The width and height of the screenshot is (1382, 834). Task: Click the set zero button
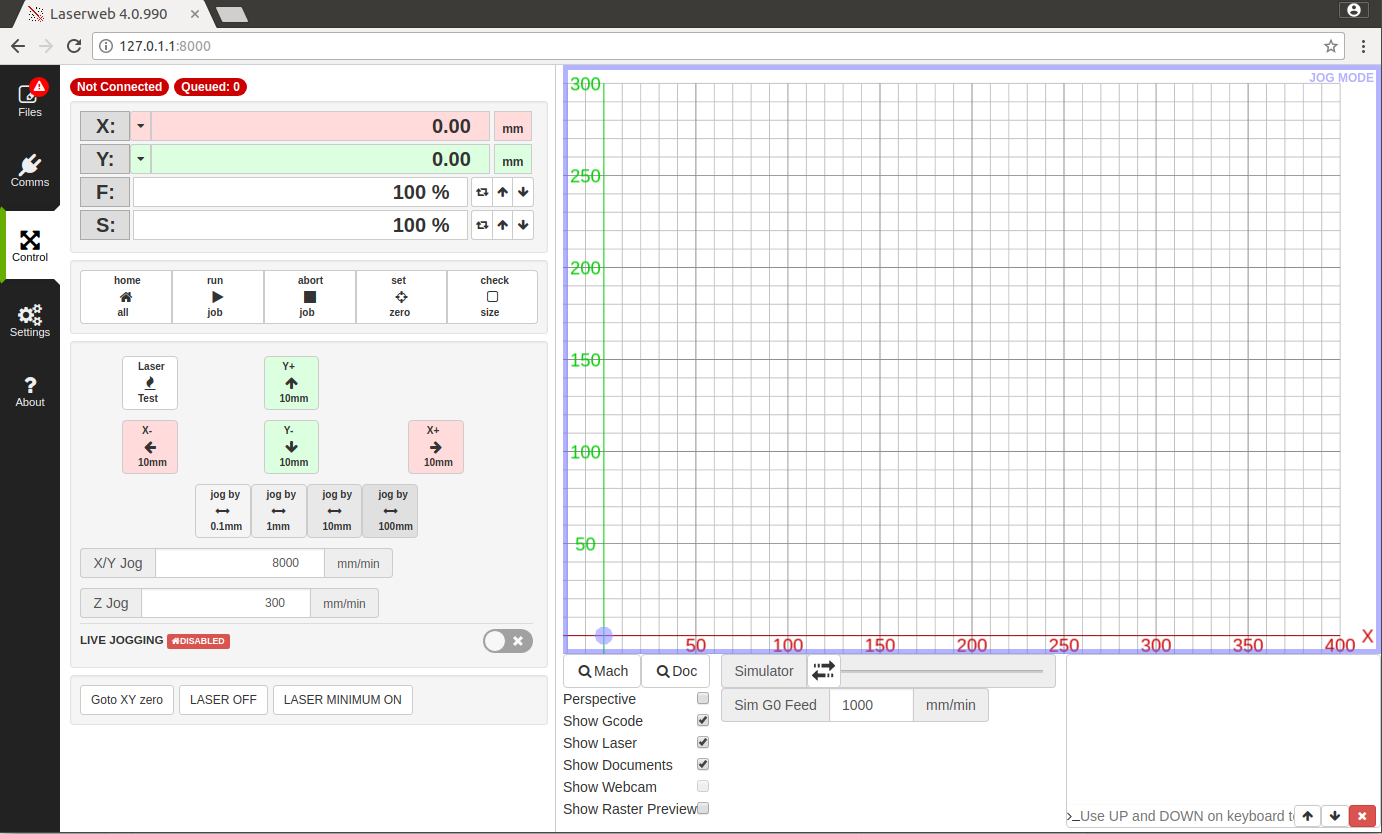click(401, 297)
